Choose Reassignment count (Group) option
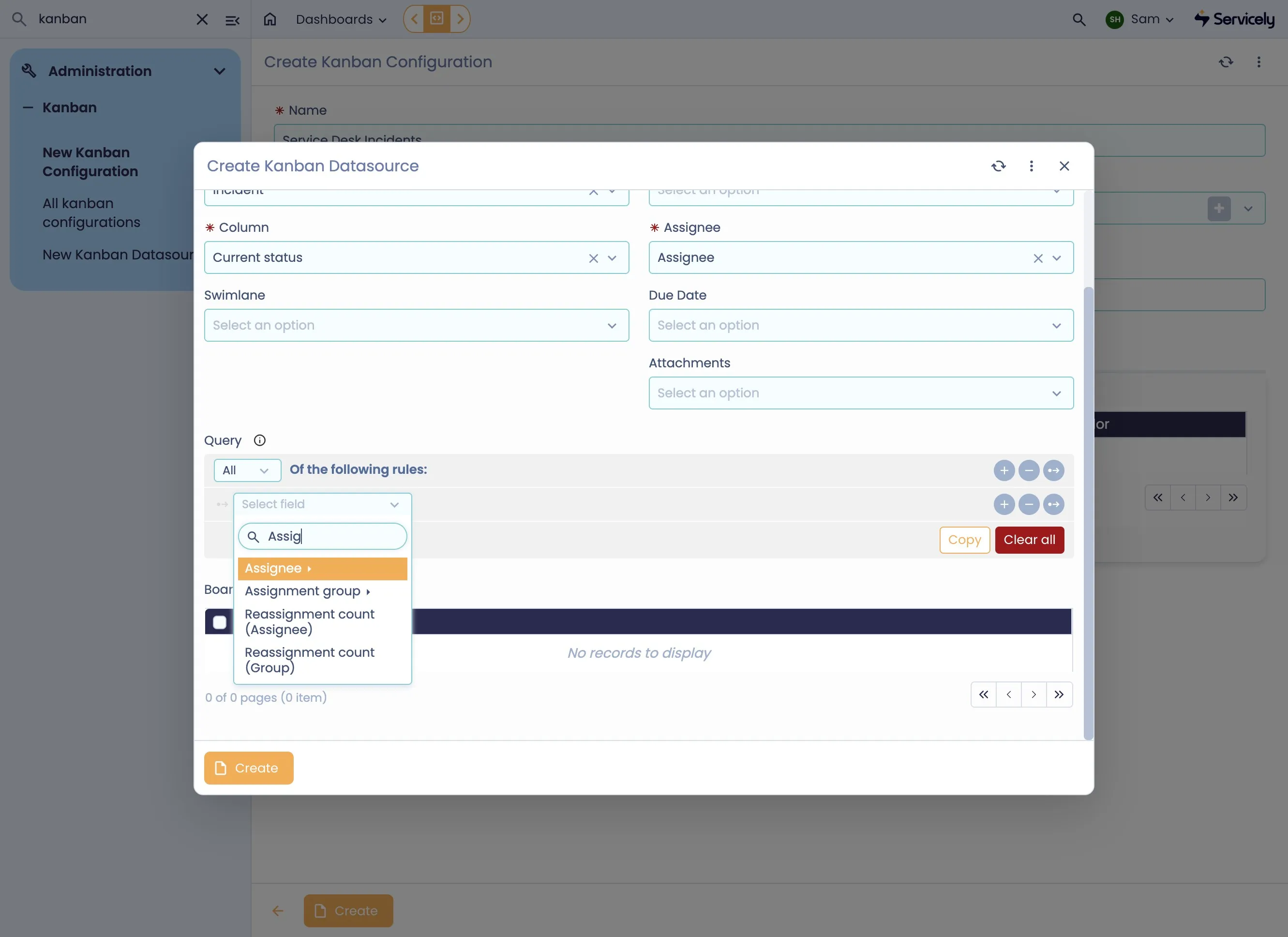The image size is (1288, 937). pos(322,660)
